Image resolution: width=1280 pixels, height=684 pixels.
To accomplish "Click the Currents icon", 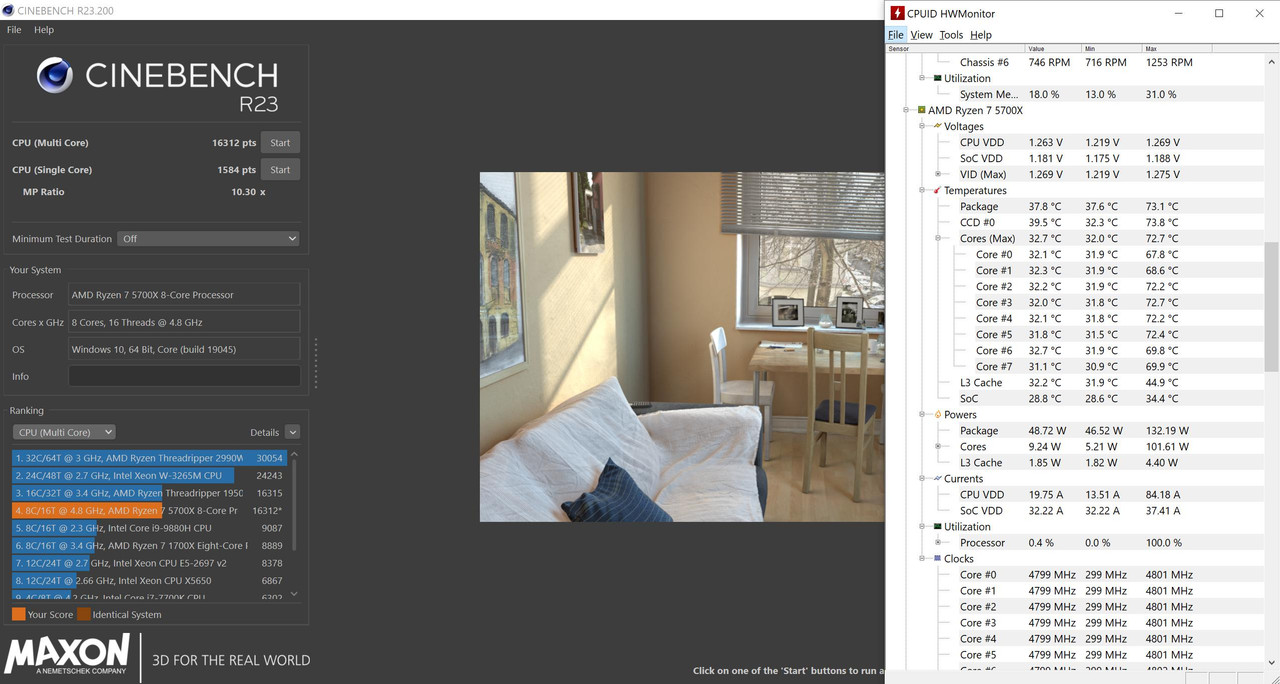I will tap(937, 479).
